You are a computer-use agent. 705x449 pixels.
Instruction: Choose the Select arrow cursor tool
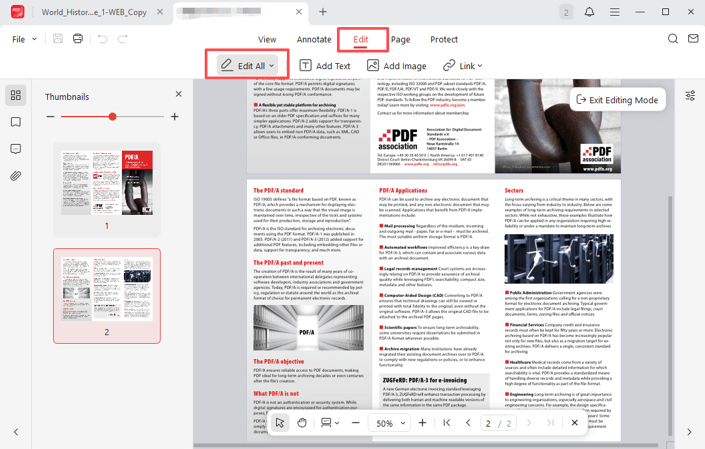(280, 423)
